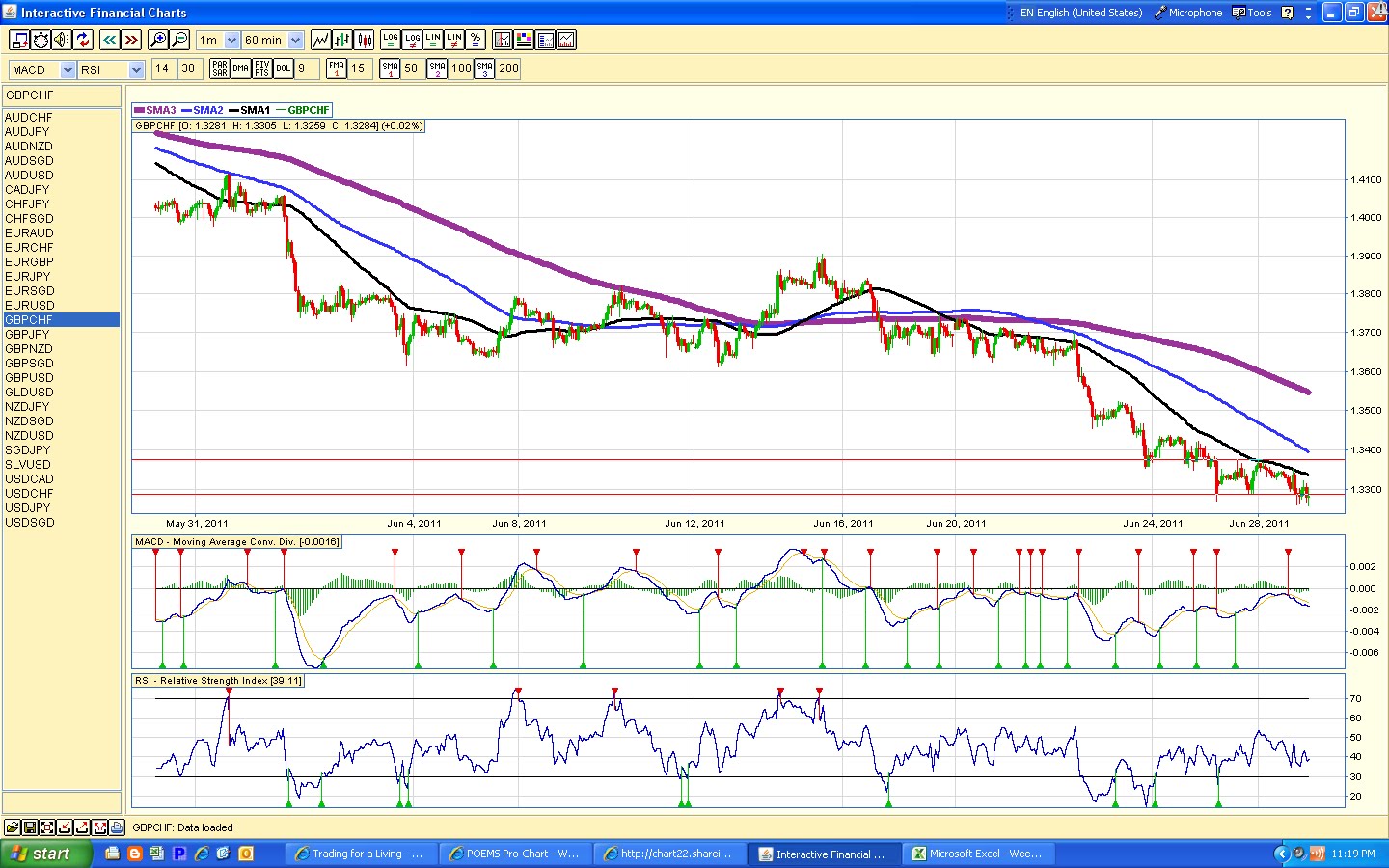Click the up-right red arrow icon
This screenshot has width=1389, height=868.
point(82,827)
